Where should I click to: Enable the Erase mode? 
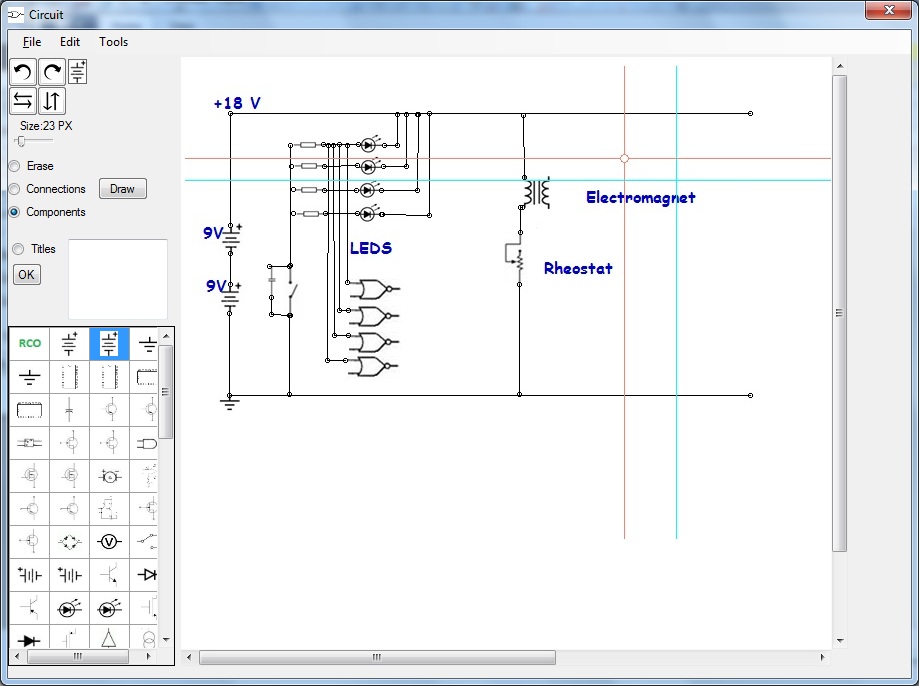pyautogui.click(x=16, y=165)
